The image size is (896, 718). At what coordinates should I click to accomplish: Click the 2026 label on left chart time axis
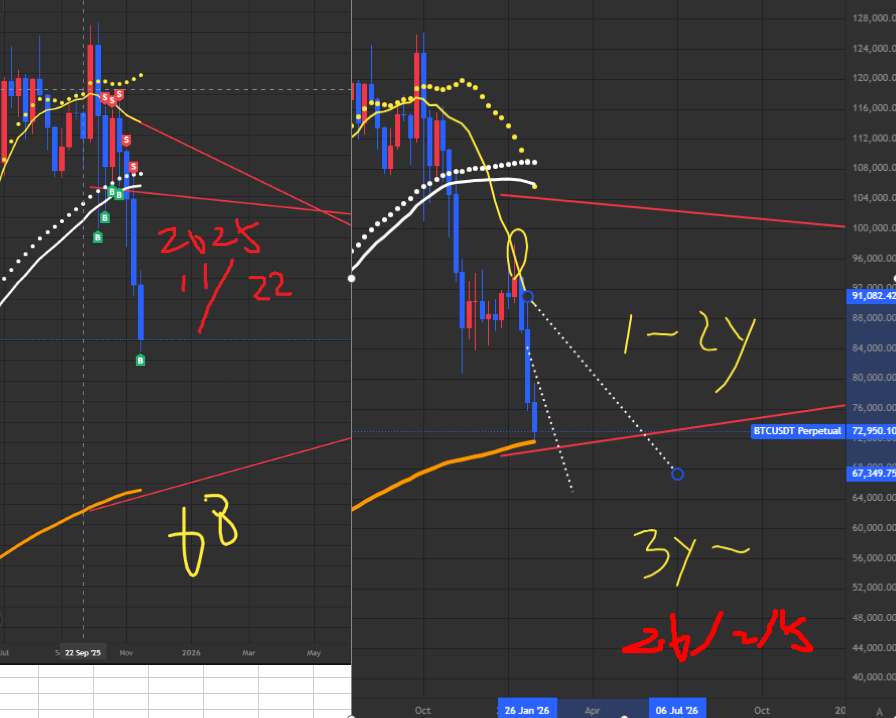coord(191,652)
